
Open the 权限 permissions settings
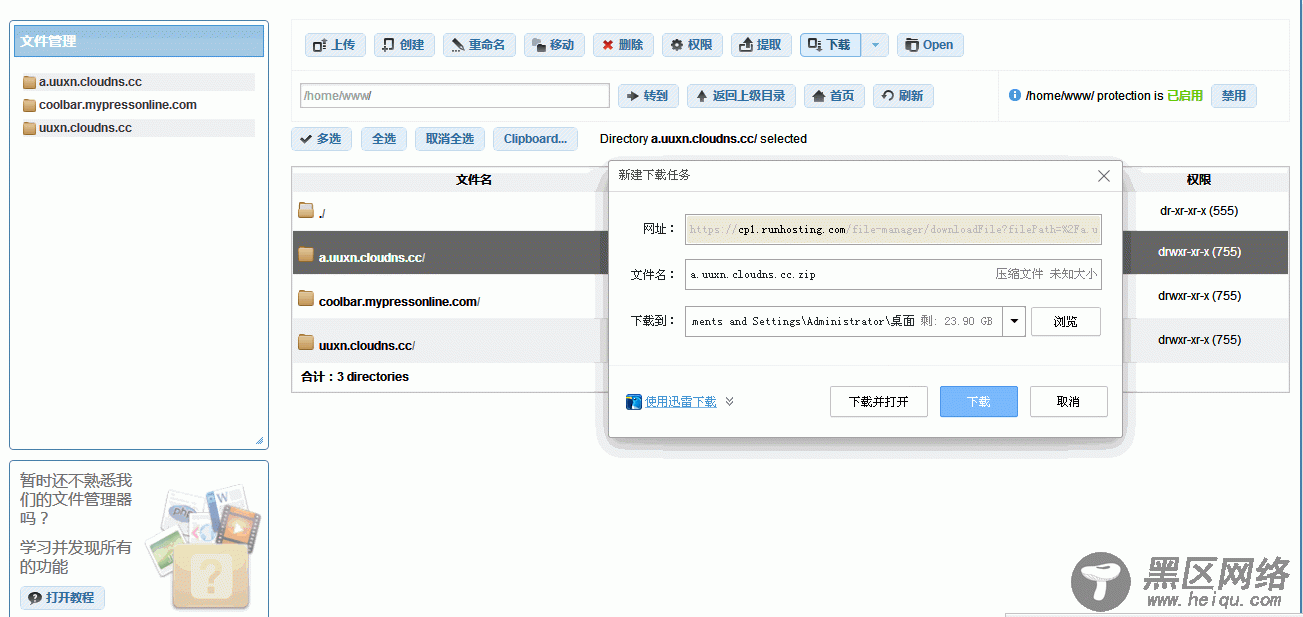click(691, 45)
